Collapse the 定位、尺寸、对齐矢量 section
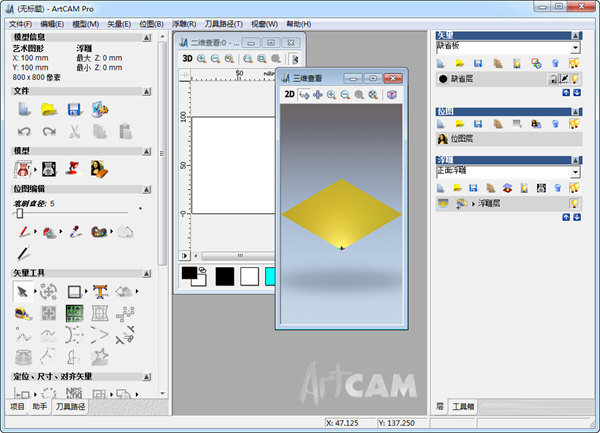 click(x=147, y=377)
